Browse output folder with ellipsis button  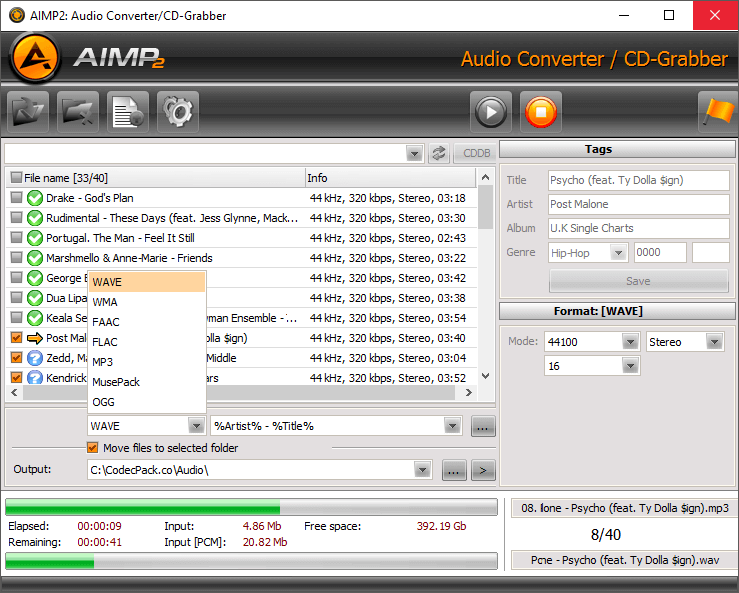[x=454, y=470]
